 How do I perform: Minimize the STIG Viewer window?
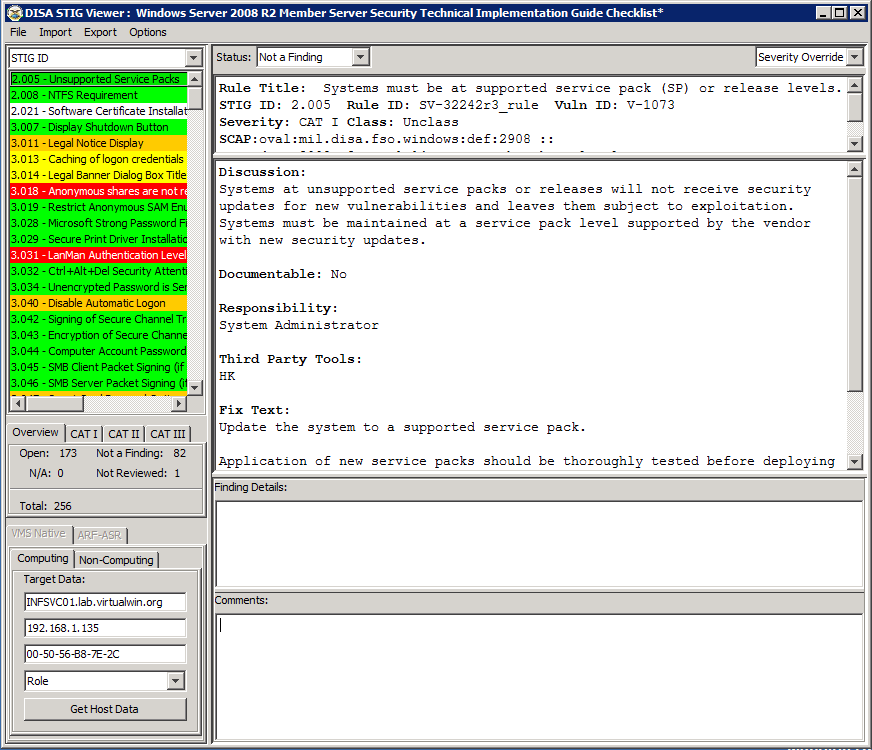pyautogui.click(x=824, y=13)
